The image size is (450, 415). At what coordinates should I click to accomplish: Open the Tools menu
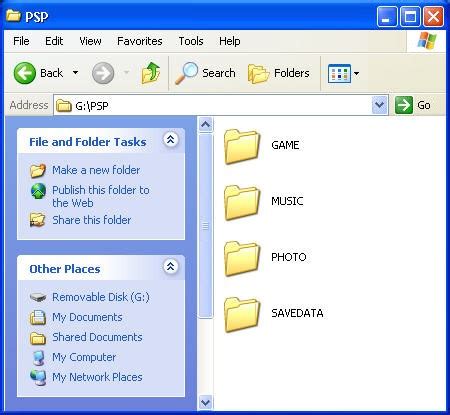191,41
